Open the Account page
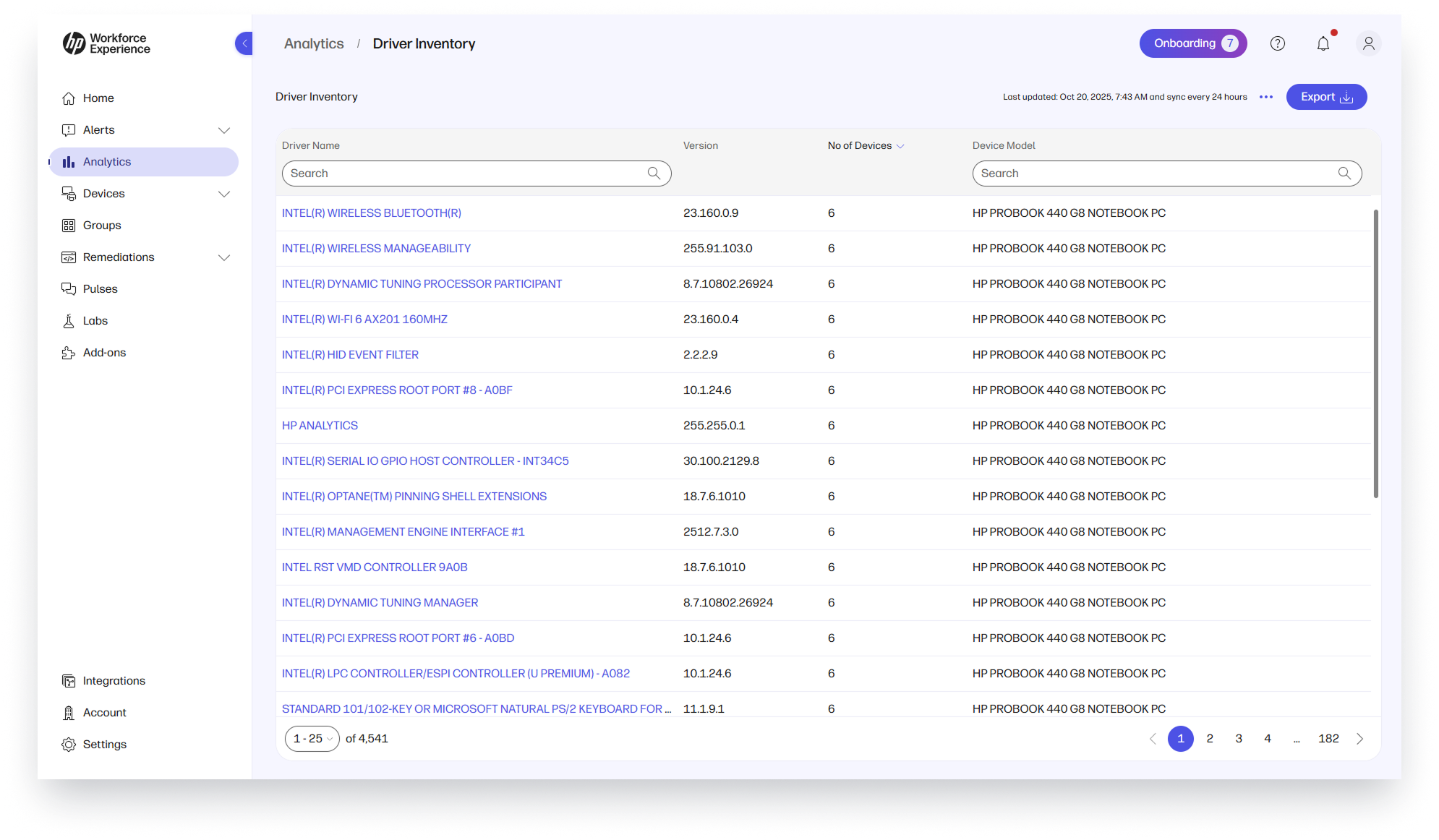This screenshot has width=1439, height=840. (x=104, y=712)
